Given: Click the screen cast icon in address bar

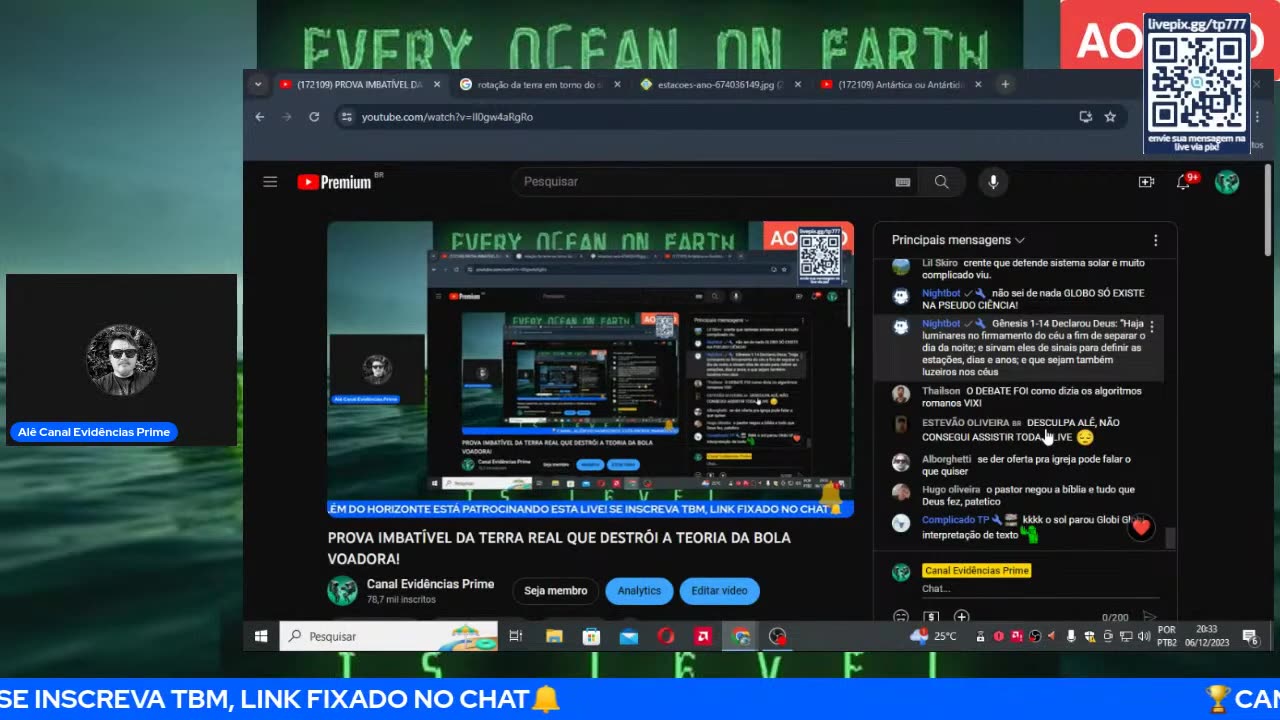Looking at the screenshot, I should [x=1086, y=117].
